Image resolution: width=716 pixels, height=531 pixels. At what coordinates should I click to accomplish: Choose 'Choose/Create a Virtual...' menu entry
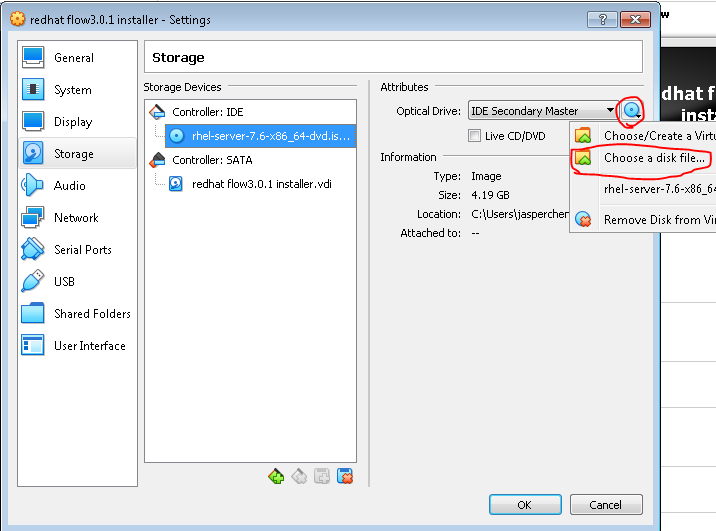pos(643,136)
